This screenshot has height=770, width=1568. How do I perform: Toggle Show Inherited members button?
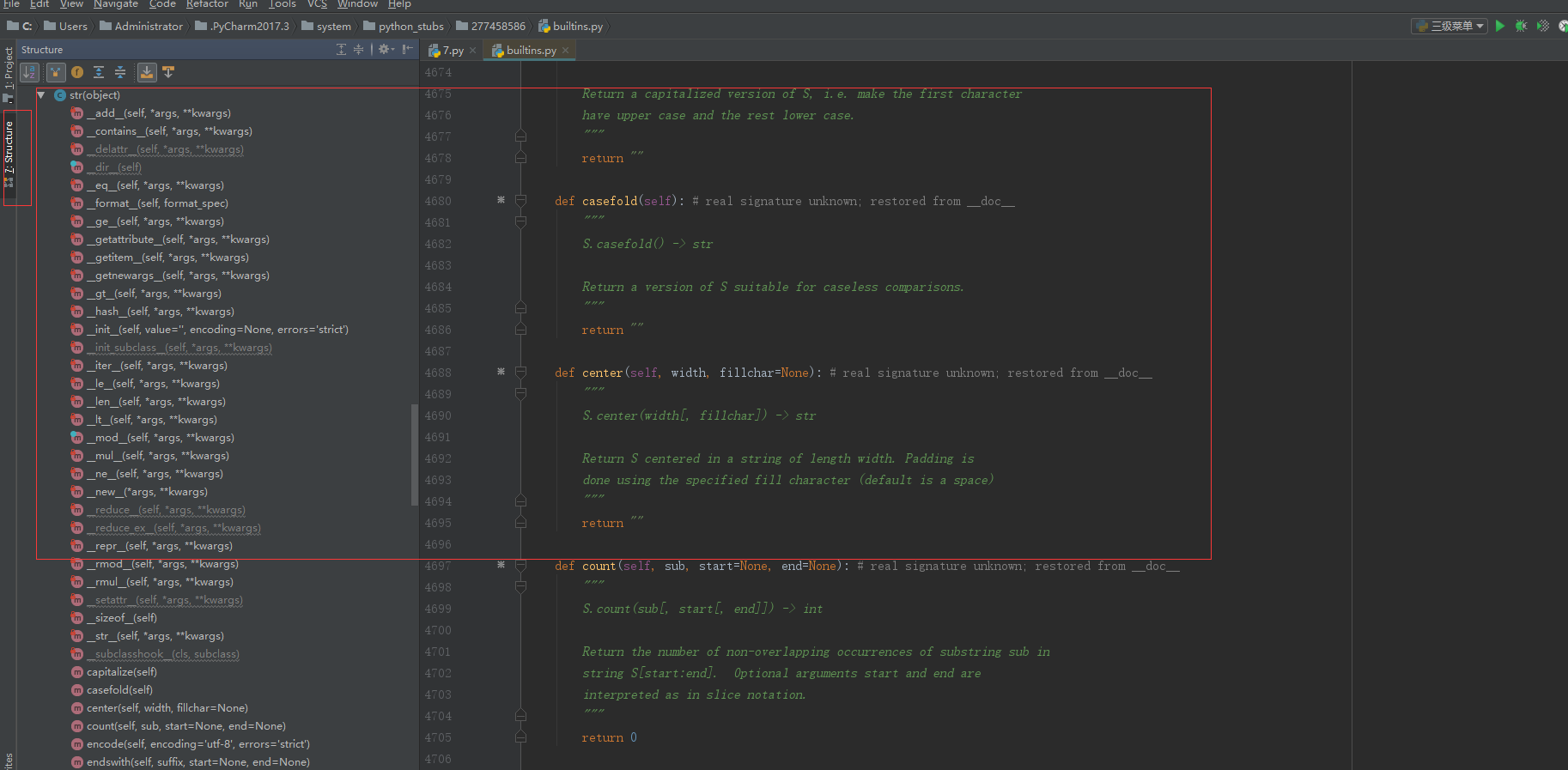56,72
